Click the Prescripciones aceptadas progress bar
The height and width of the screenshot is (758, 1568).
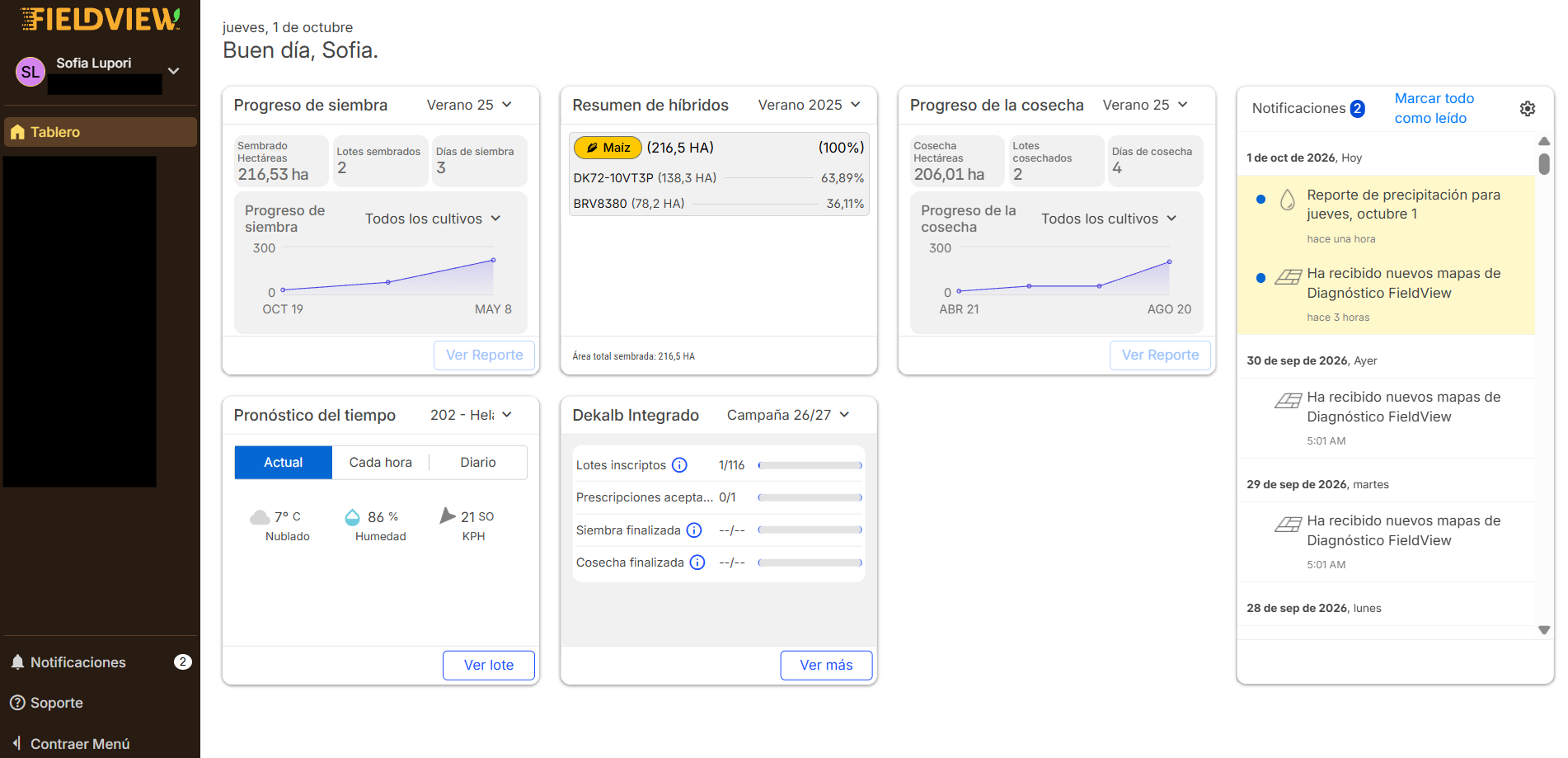pos(810,498)
